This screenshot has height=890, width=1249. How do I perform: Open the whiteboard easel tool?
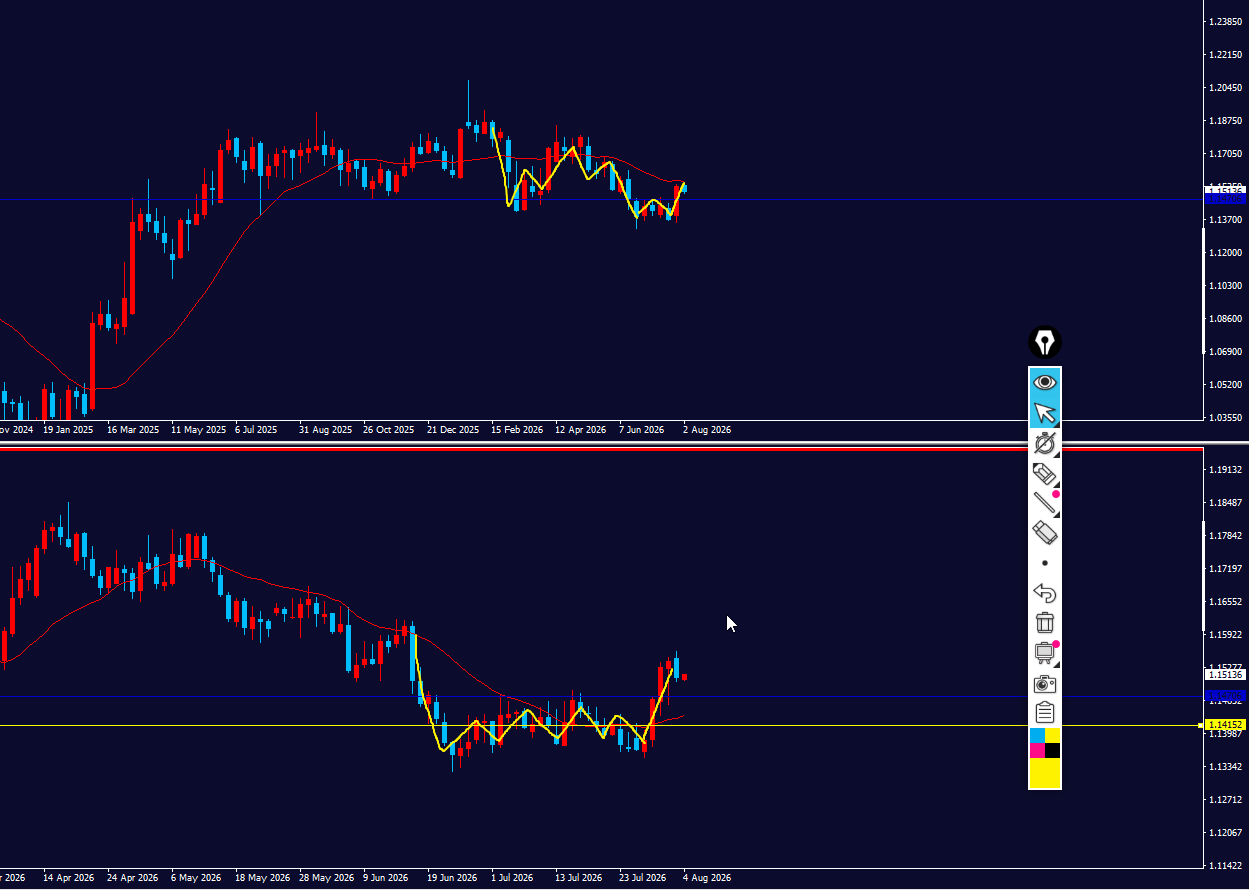(1045, 653)
